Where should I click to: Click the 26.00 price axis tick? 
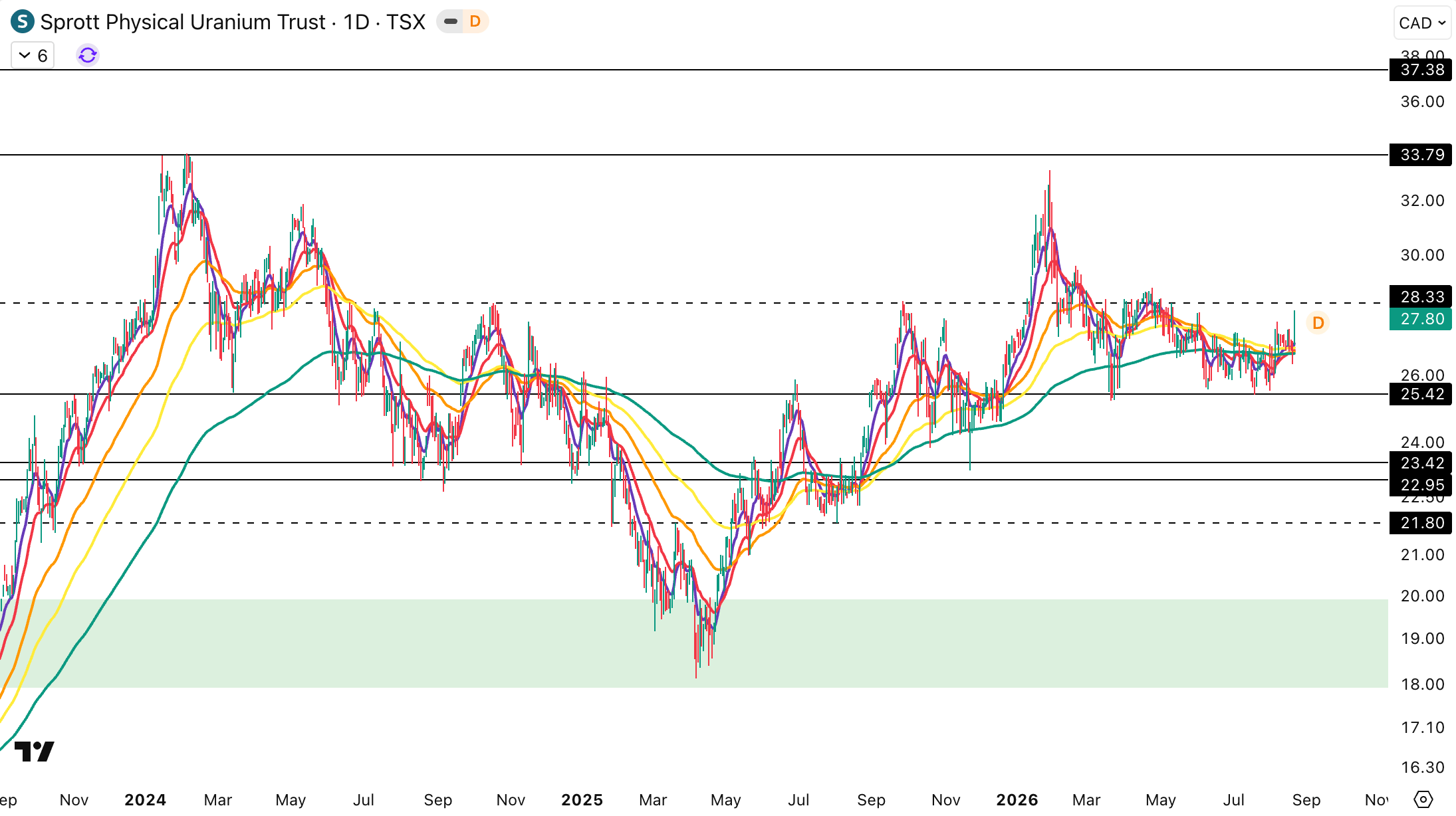[1422, 375]
